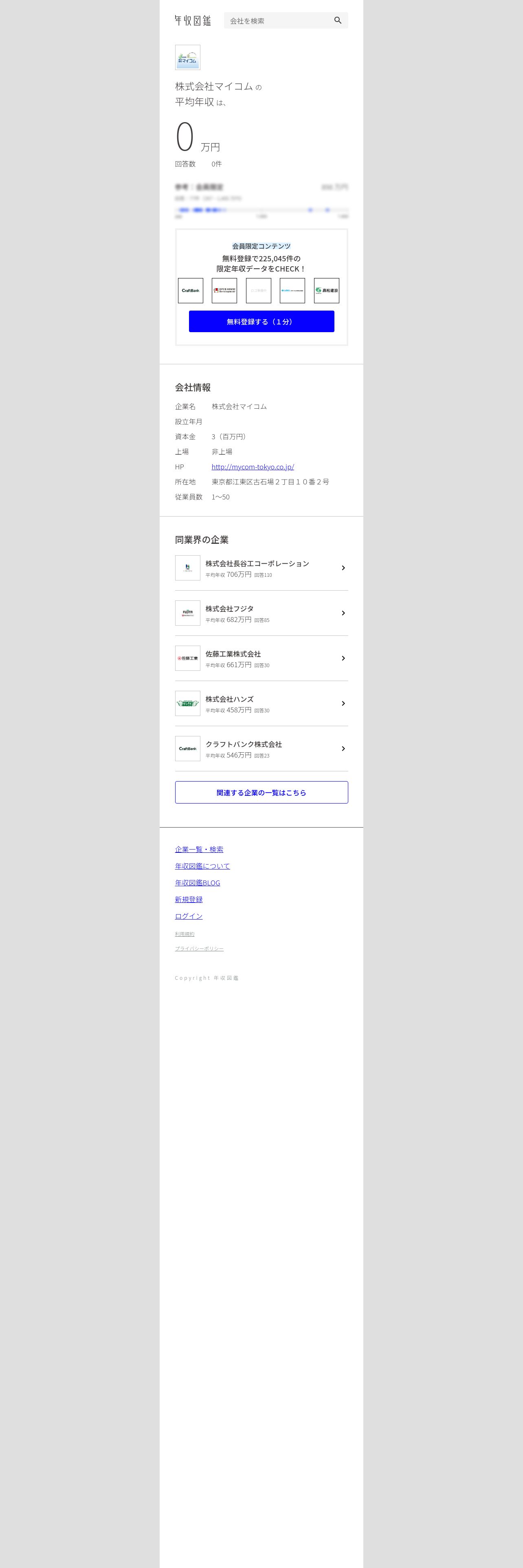
Task: Click the 3（百万円） capital value
Action: tap(230, 436)
